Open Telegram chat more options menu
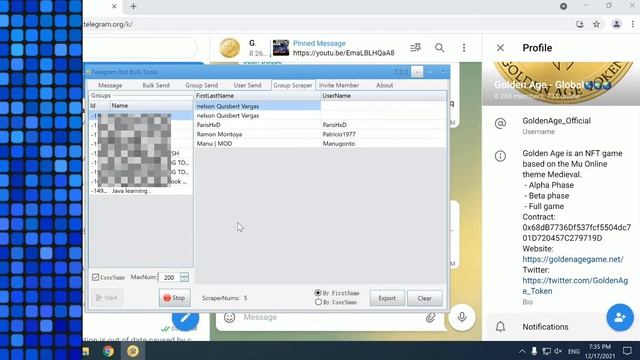Viewport: 640px width, 360px height. [x=464, y=48]
